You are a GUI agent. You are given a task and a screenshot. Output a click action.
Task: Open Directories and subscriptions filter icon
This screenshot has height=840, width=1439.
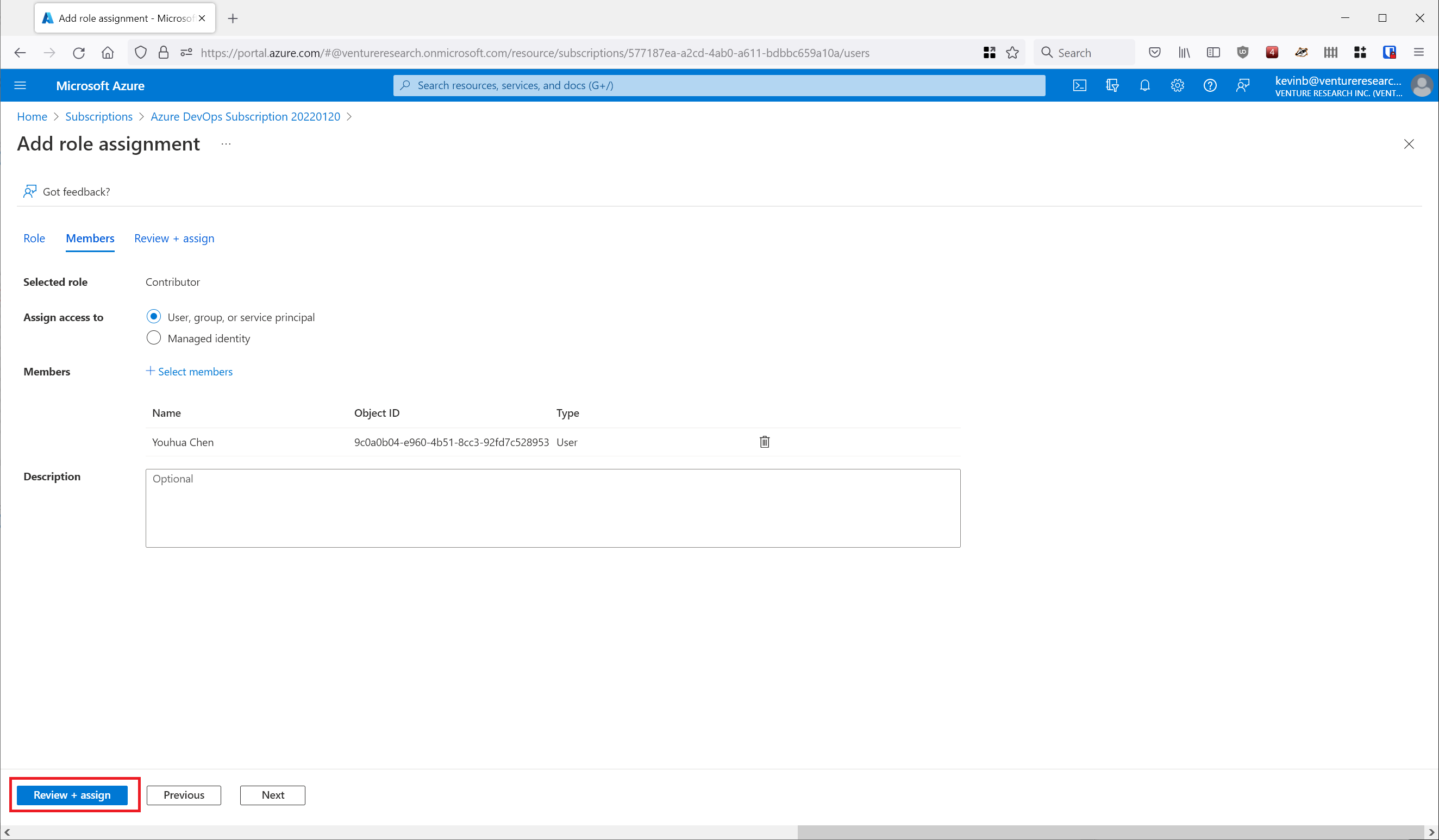click(x=1112, y=86)
